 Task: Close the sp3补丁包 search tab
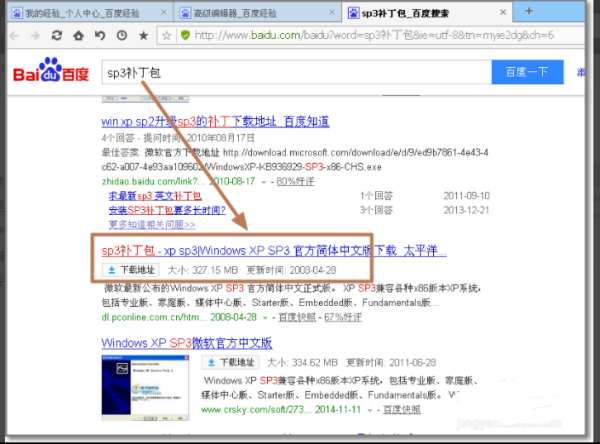tap(503, 13)
